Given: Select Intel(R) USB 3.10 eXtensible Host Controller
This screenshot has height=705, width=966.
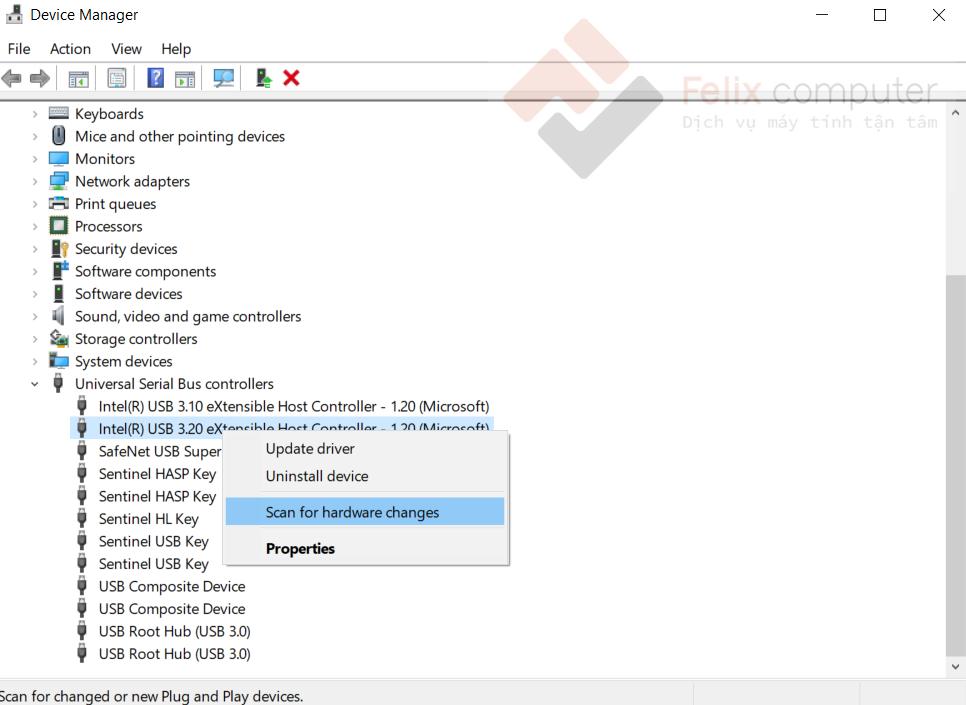Looking at the screenshot, I should tap(293, 406).
